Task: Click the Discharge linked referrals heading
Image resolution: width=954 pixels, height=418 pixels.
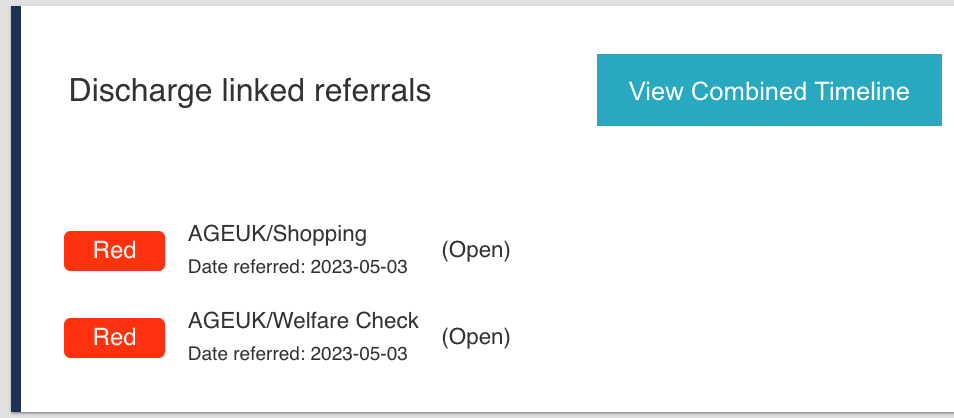Action: pyautogui.click(x=249, y=91)
